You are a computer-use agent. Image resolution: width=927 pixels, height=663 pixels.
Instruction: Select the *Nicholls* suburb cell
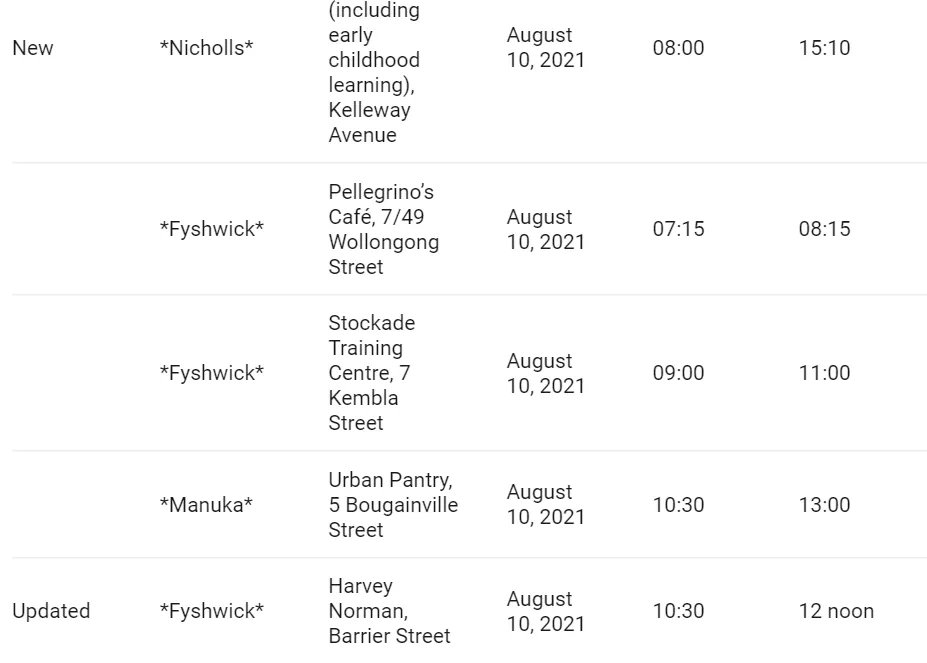tap(206, 48)
